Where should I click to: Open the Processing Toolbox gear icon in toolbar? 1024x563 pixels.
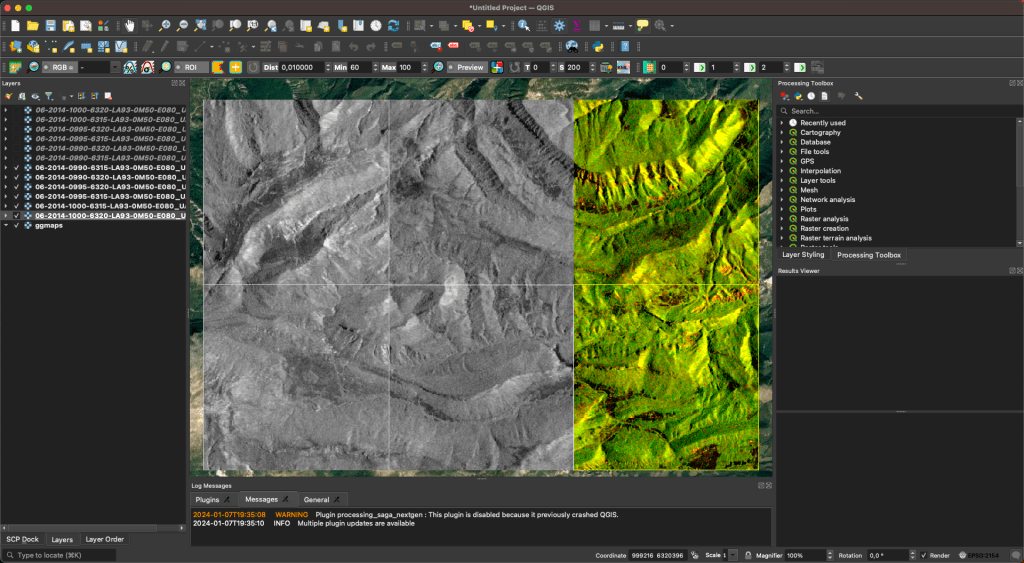(x=559, y=25)
